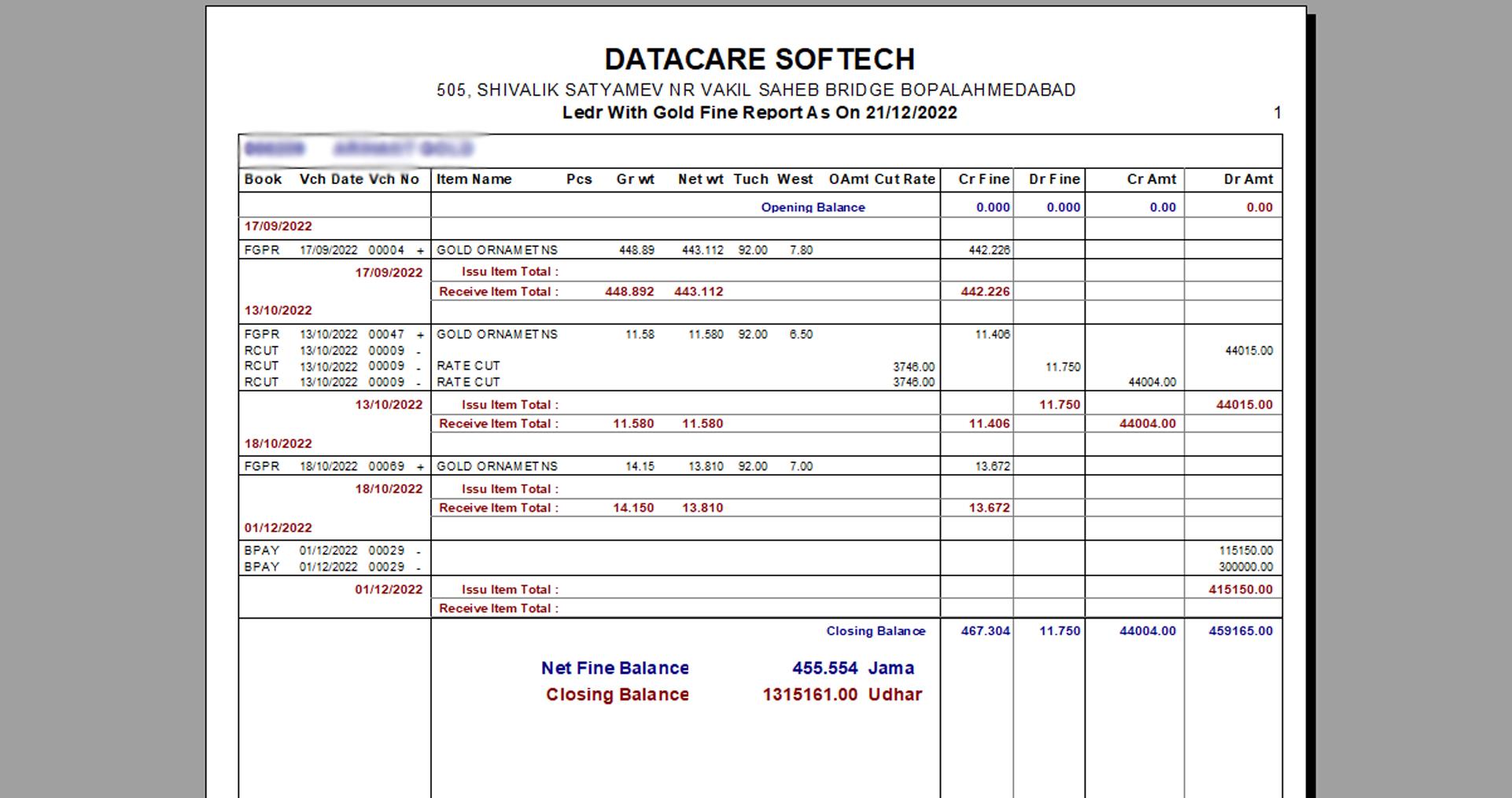The height and width of the screenshot is (798, 1512).
Task: Click the first RATE CUT item
Action: (x=468, y=366)
